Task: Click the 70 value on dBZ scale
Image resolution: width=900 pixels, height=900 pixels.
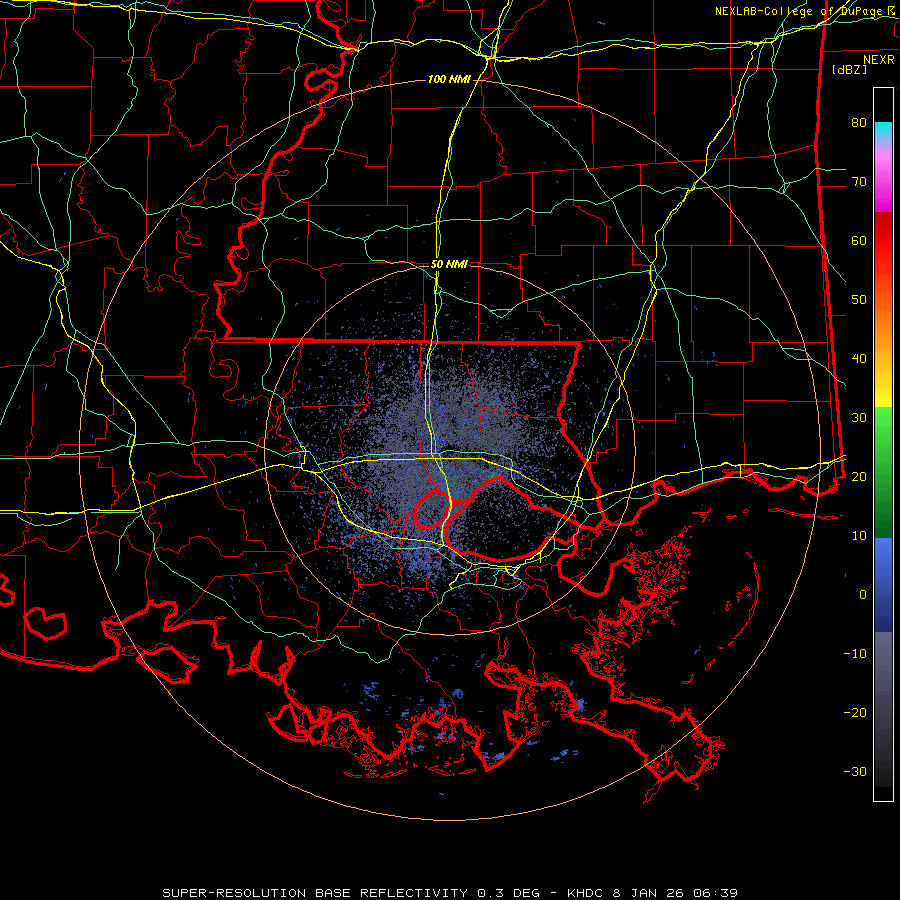Action: pos(859,181)
